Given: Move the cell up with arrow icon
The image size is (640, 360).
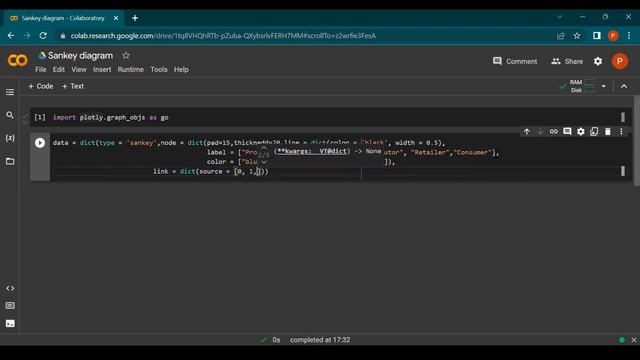Looking at the screenshot, I should [x=527, y=131].
